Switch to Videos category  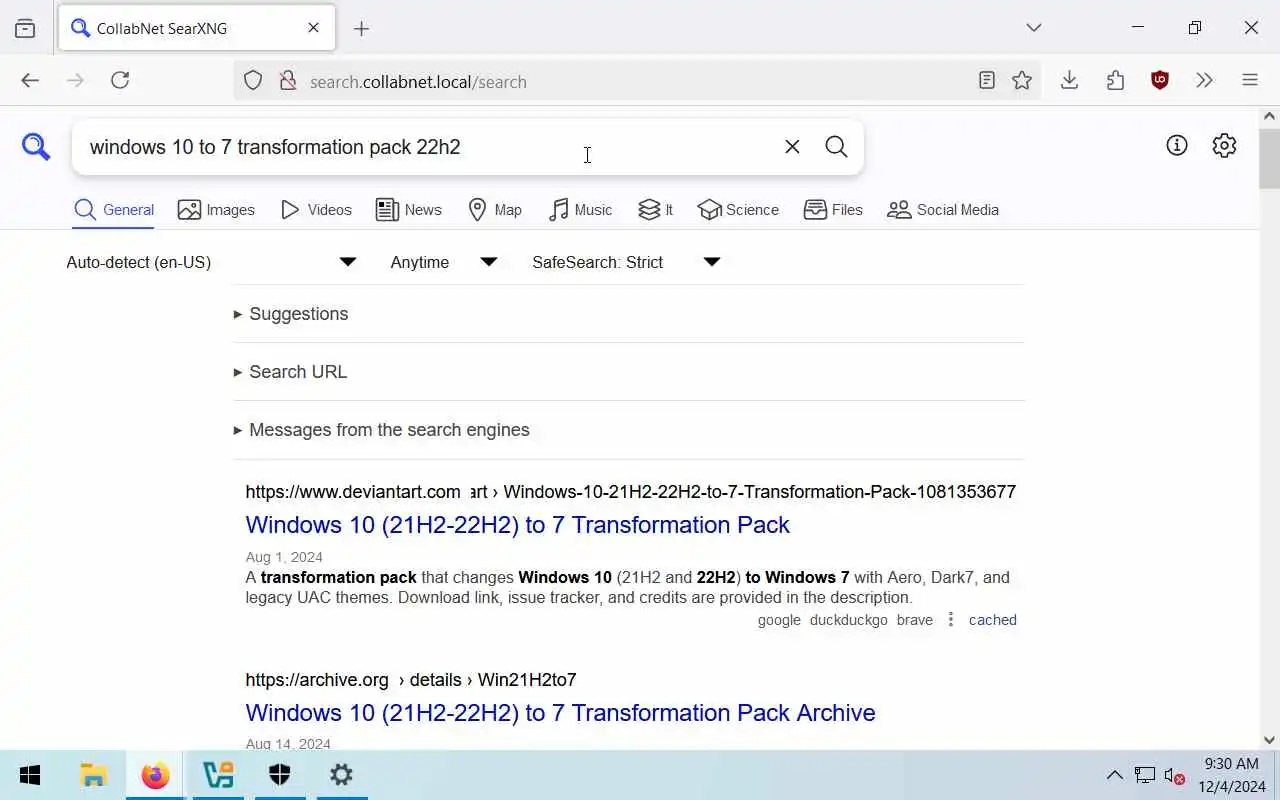coord(316,210)
